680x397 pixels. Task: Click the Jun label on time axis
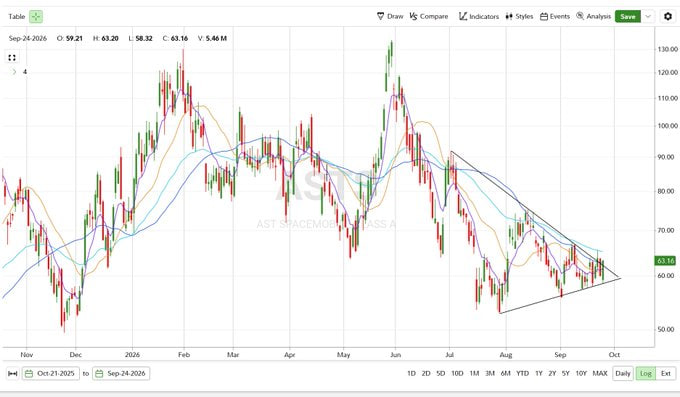[396, 355]
